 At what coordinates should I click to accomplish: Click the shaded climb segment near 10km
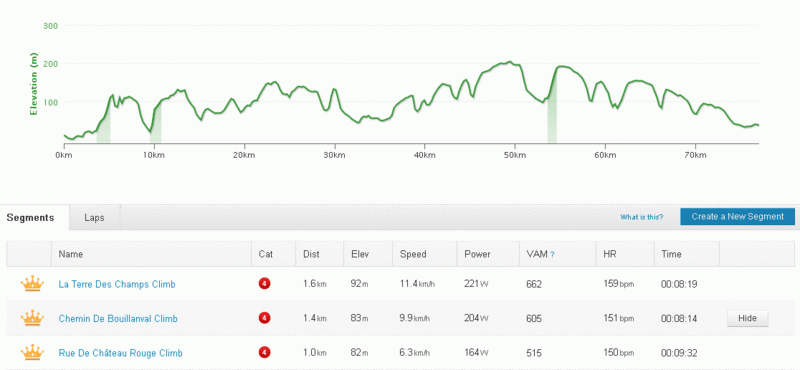156,122
